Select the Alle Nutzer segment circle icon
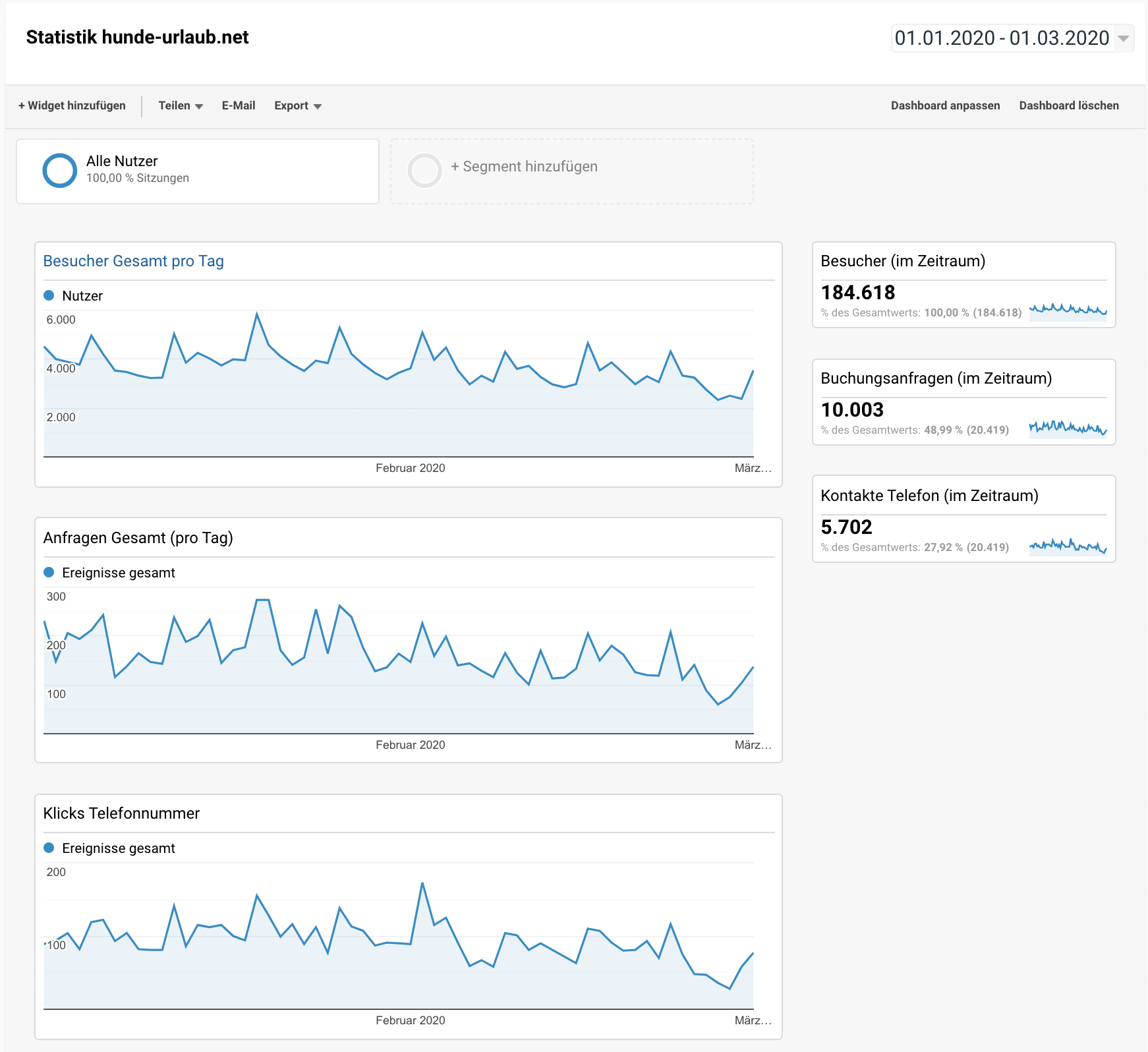The image size is (1148, 1052). pyautogui.click(x=60, y=171)
